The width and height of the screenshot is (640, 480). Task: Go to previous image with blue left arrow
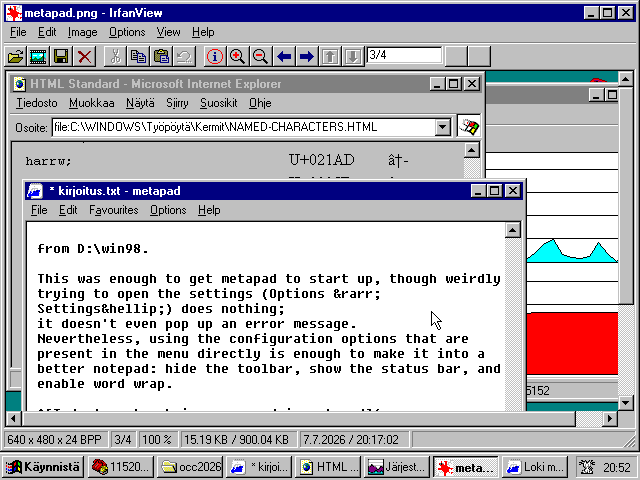click(x=284, y=56)
